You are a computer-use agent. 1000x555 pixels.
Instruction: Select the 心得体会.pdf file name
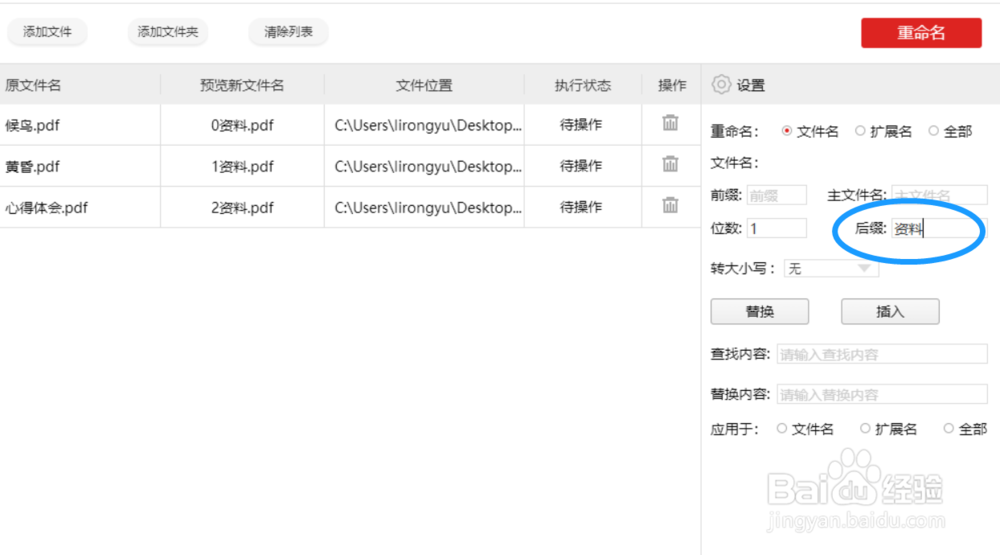[x=47, y=207]
